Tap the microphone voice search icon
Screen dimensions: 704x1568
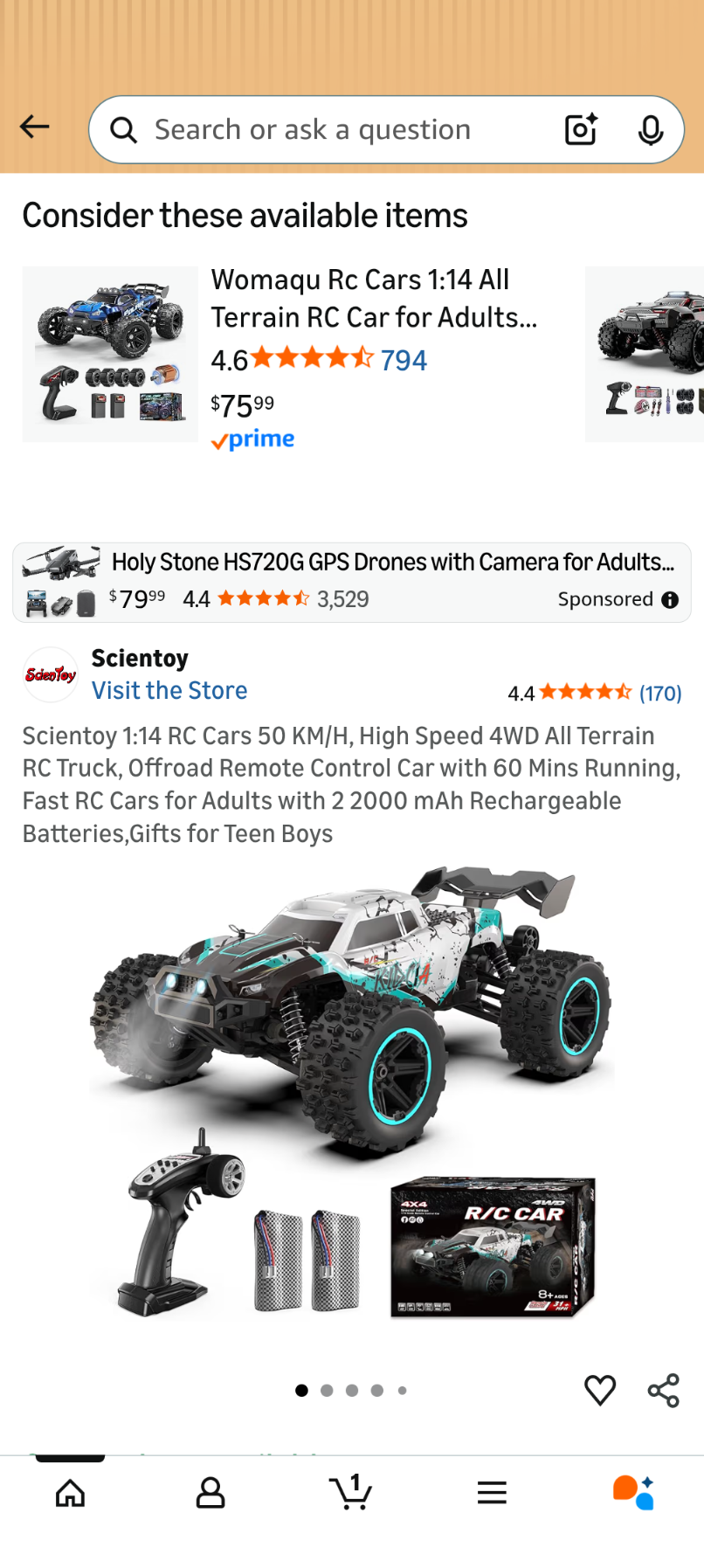click(x=650, y=130)
